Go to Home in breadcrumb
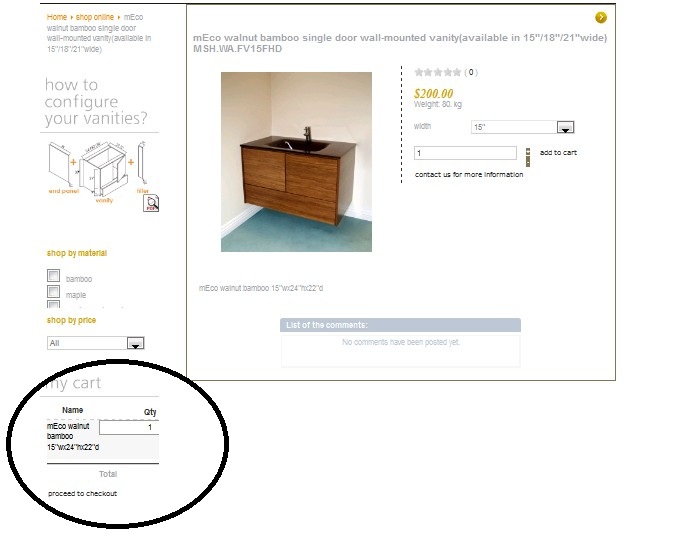Image resolution: width=681 pixels, height=539 pixels. pyautogui.click(x=56, y=17)
